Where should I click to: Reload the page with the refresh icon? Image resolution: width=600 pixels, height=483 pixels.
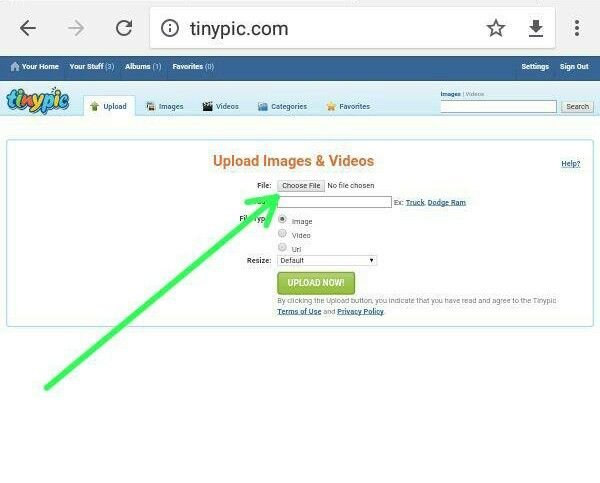click(x=124, y=28)
